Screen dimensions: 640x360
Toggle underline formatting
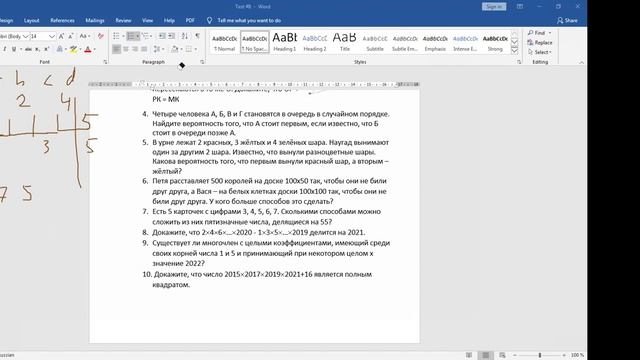click(13, 49)
